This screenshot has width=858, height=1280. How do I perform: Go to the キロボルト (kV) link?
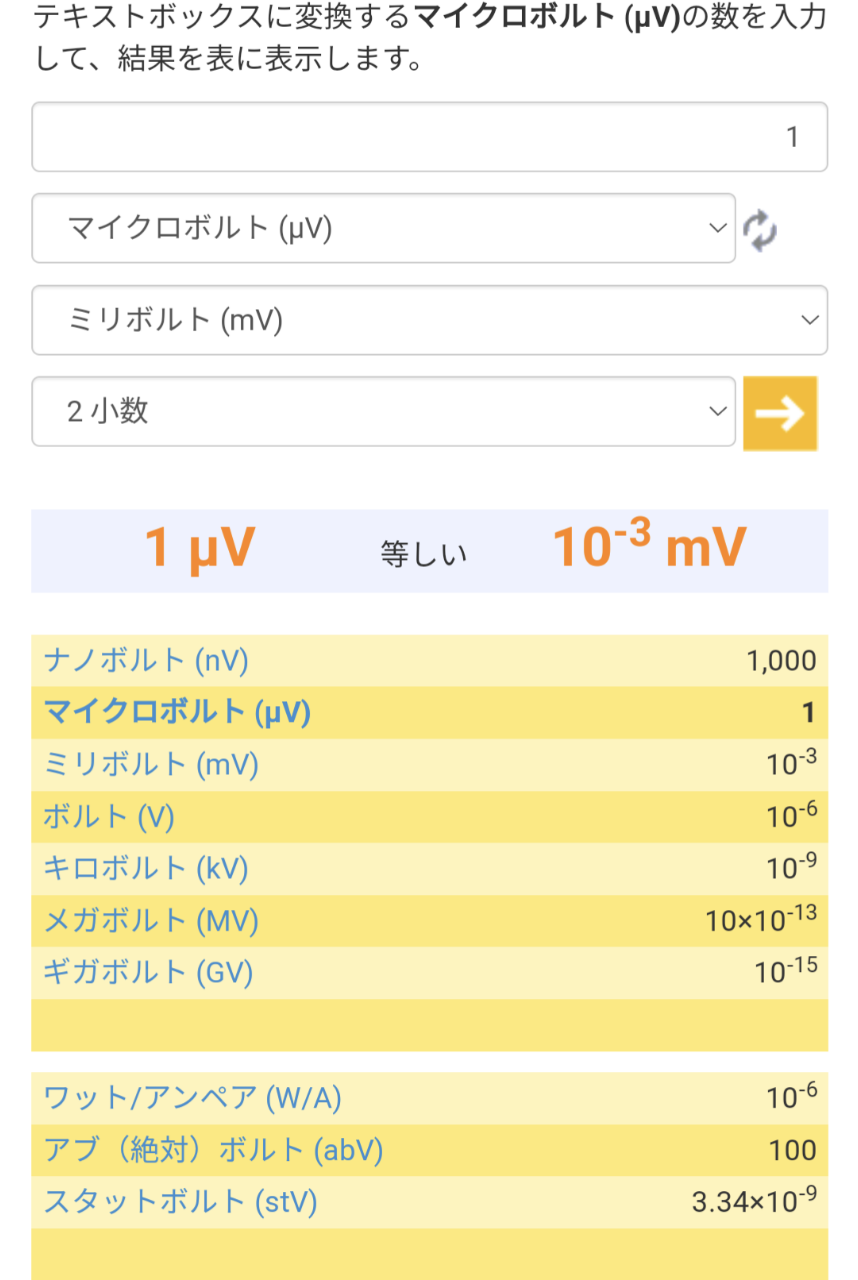[x=146, y=868]
